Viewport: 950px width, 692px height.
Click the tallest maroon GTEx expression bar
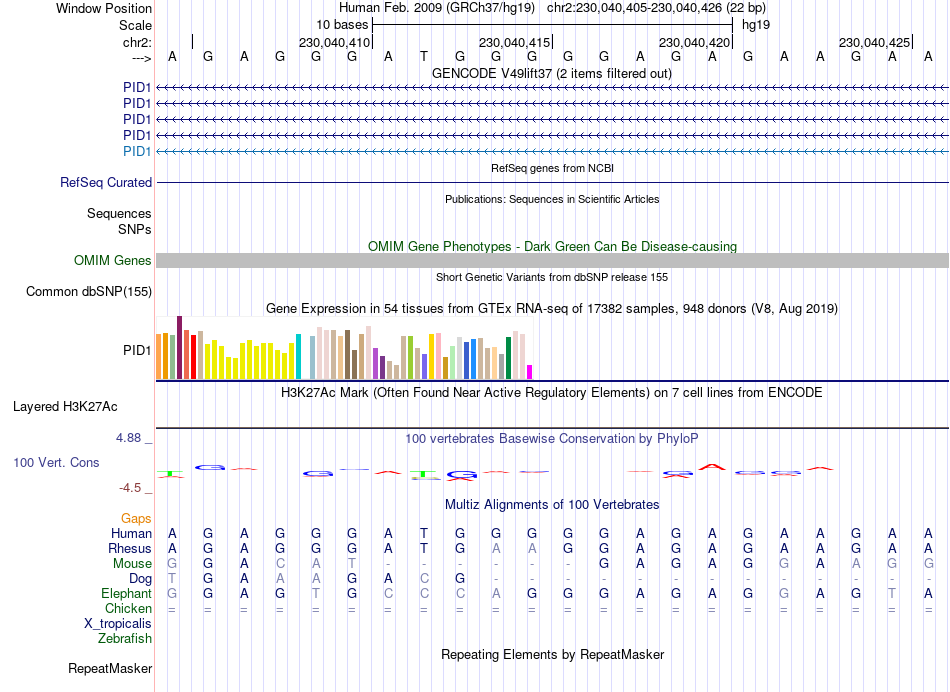tap(179, 348)
